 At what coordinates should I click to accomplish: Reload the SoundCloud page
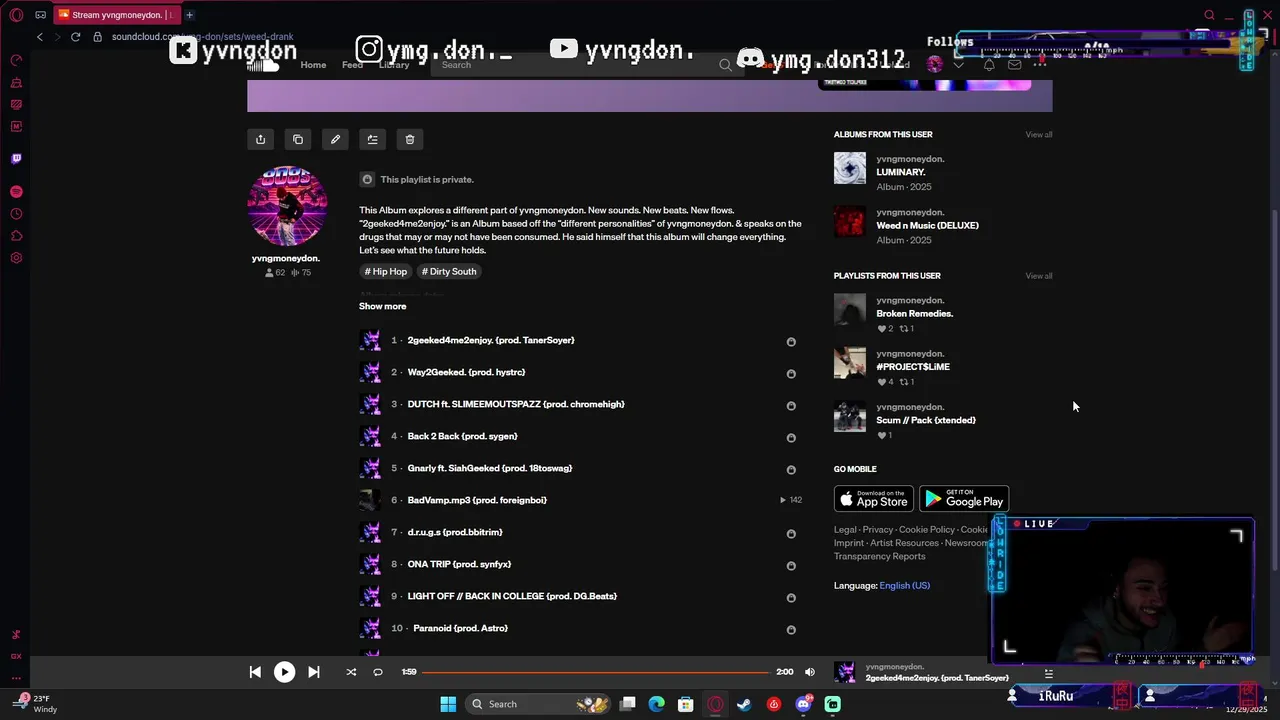(x=75, y=37)
